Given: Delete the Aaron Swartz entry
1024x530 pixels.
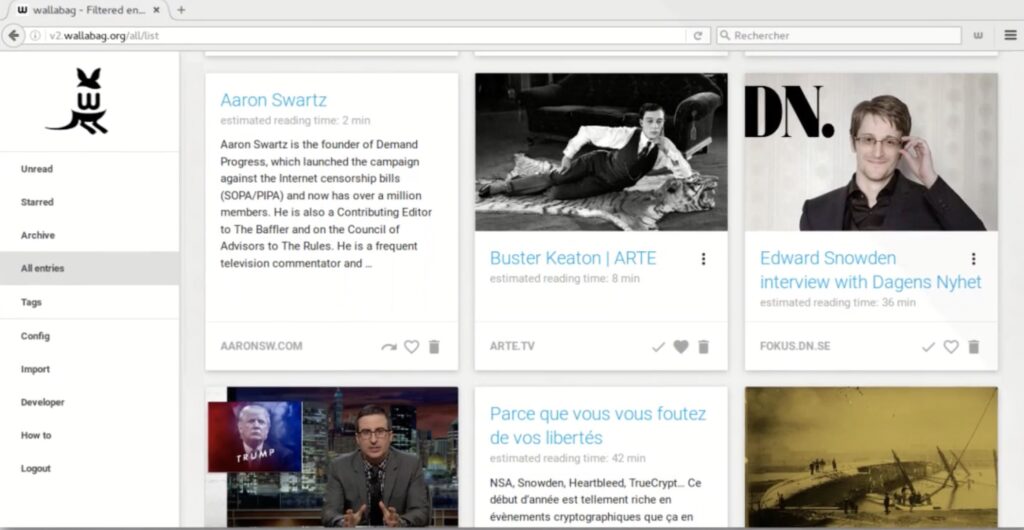Looking at the screenshot, I should tap(434, 347).
